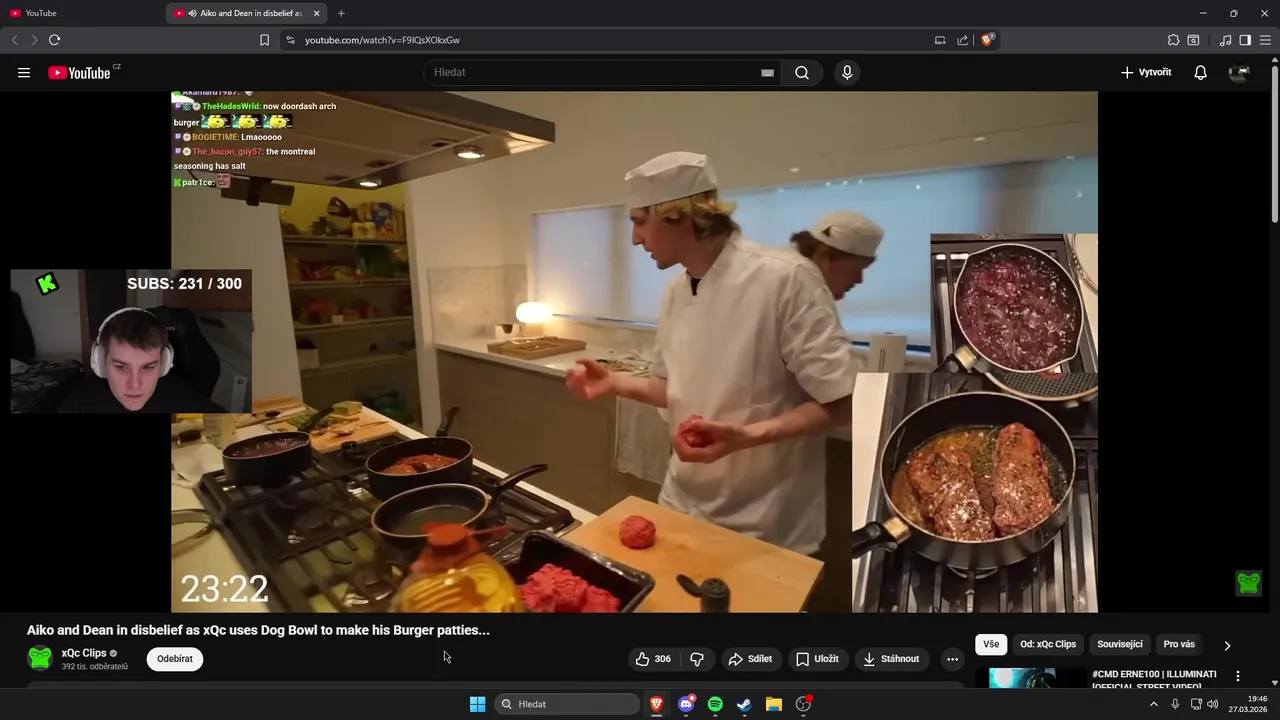
Task: View site information icon in address bar
Action: [290, 40]
